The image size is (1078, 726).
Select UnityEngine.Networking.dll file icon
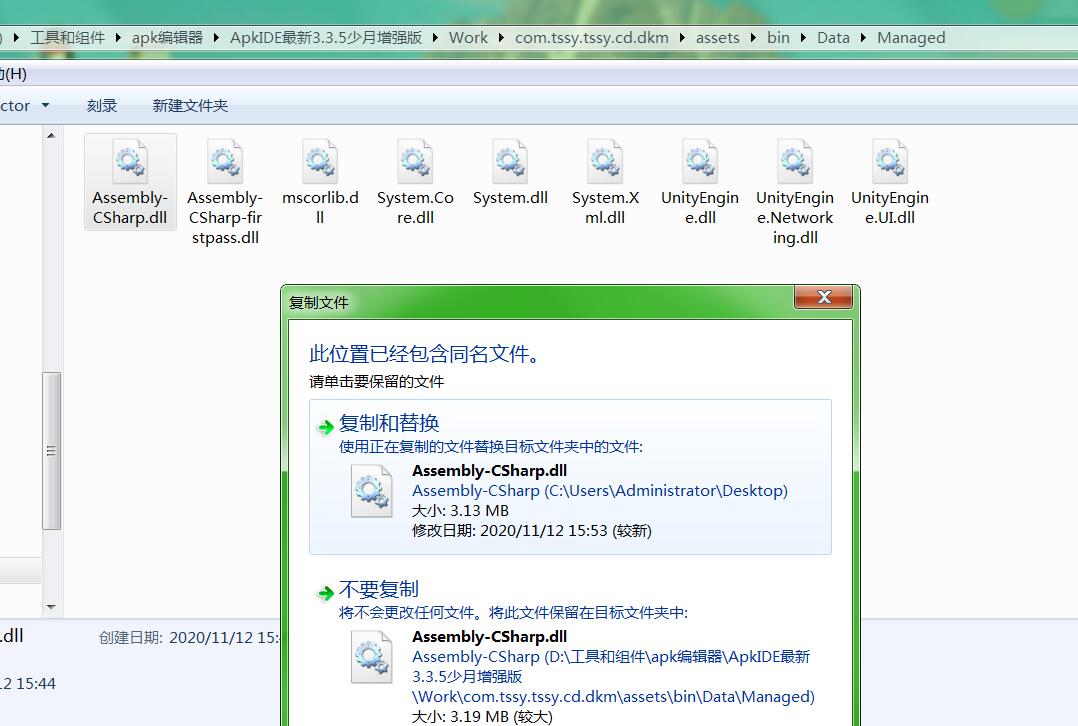(x=795, y=162)
